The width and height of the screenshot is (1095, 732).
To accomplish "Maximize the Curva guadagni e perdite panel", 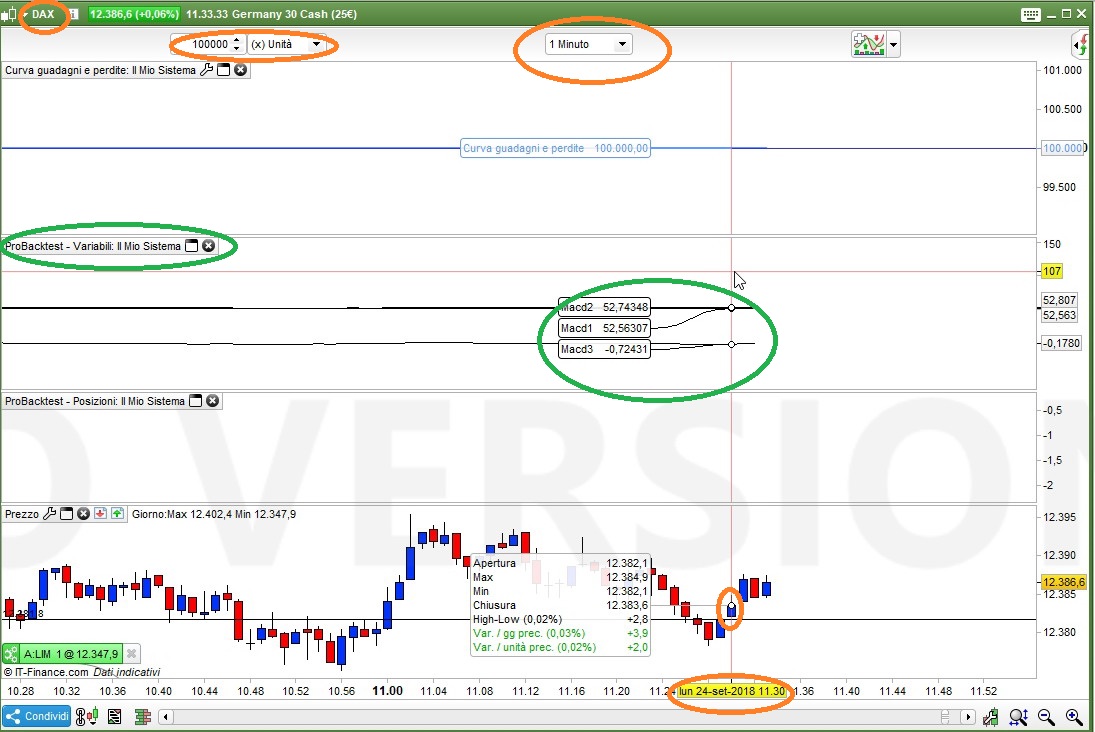I will [x=224, y=70].
